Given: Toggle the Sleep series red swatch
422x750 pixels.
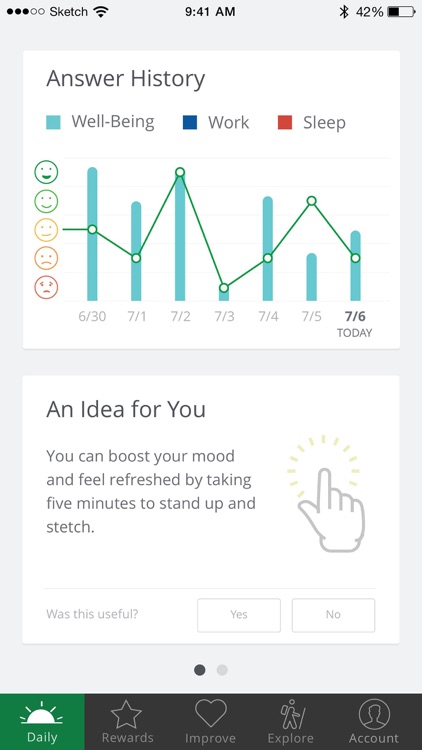Looking at the screenshot, I should [x=285, y=122].
